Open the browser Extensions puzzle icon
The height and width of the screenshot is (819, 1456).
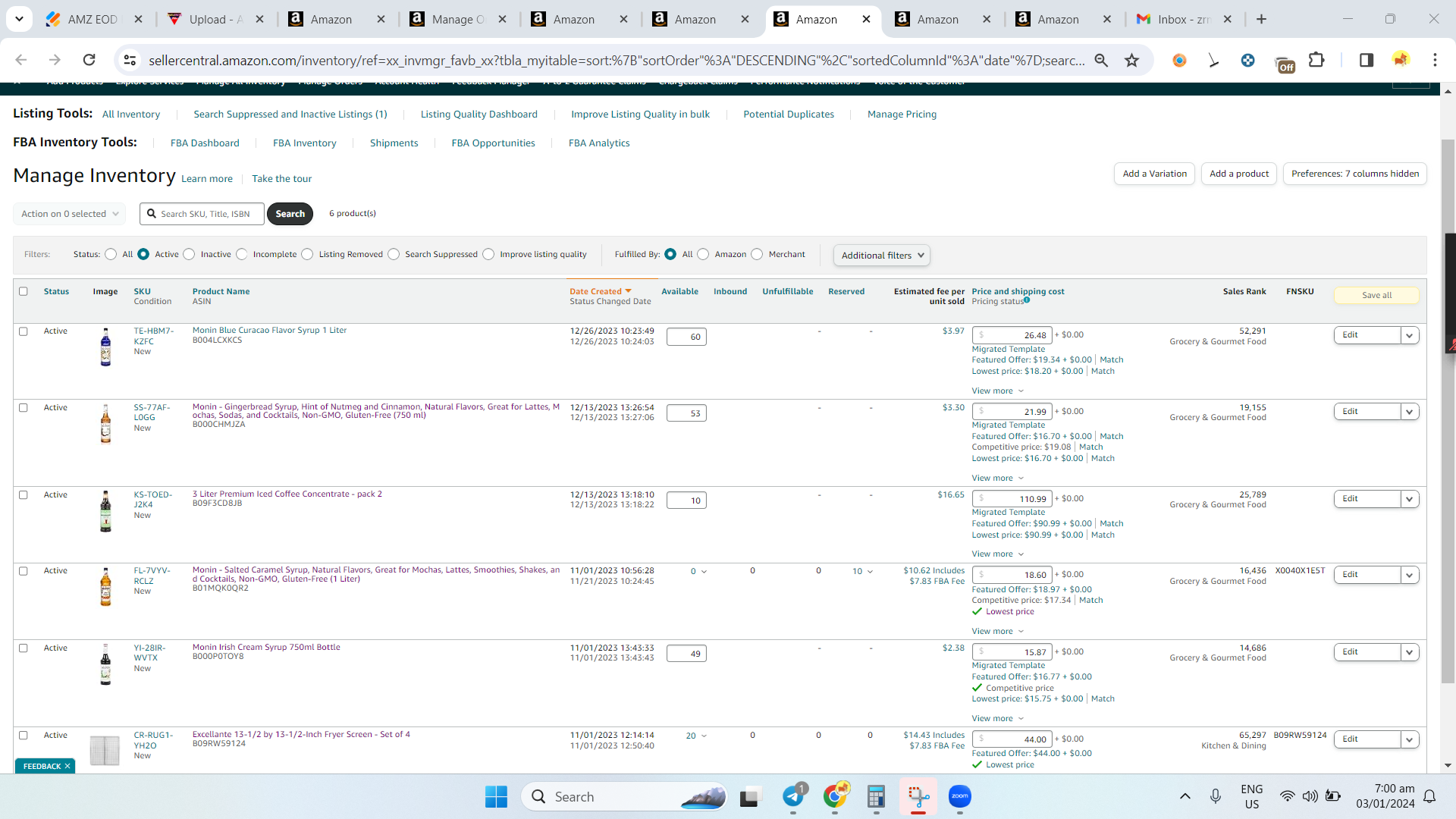pos(1317,60)
